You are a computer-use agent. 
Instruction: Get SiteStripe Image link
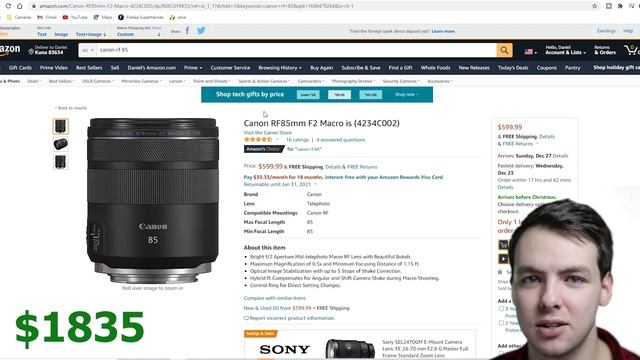click(61, 34)
